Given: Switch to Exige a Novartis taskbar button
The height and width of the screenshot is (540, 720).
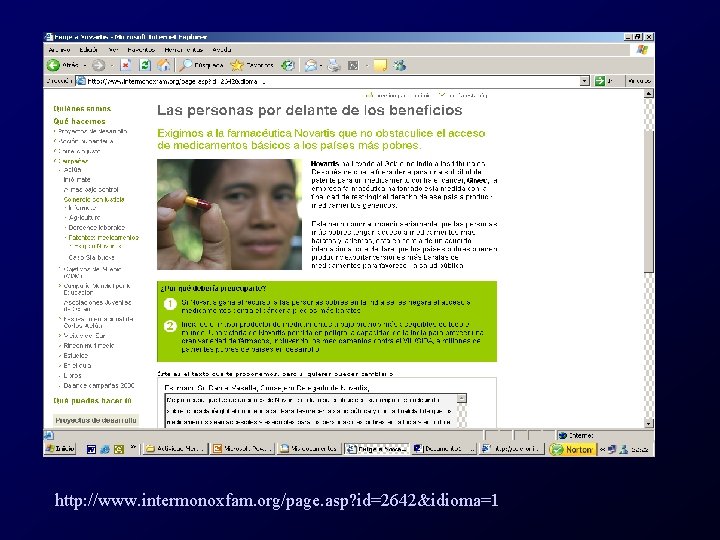Looking at the screenshot, I should (376, 449).
